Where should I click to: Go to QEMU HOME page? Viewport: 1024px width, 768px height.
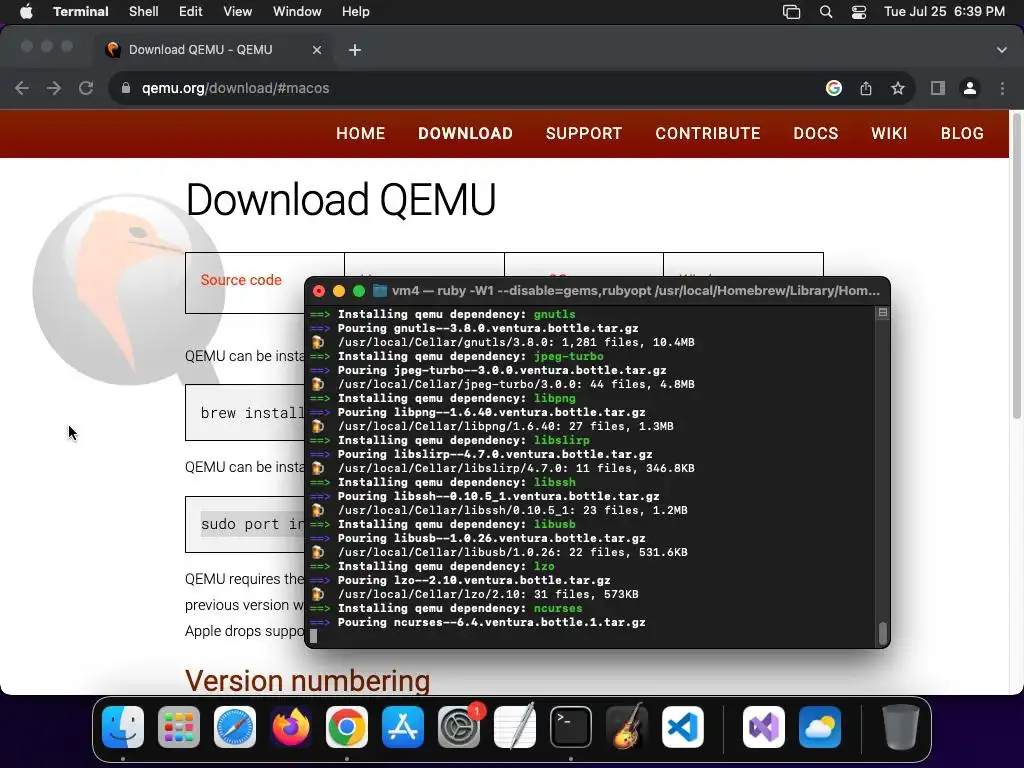click(360, 133)
